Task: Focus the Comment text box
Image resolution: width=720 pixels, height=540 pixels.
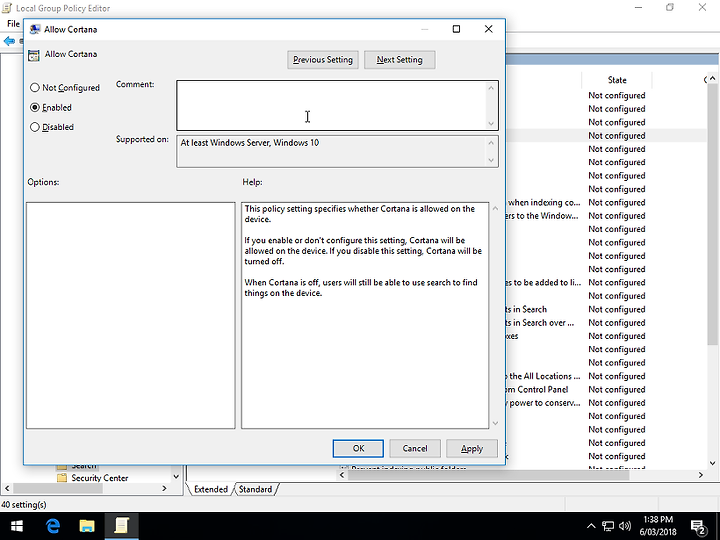Action: click(332, 106)
